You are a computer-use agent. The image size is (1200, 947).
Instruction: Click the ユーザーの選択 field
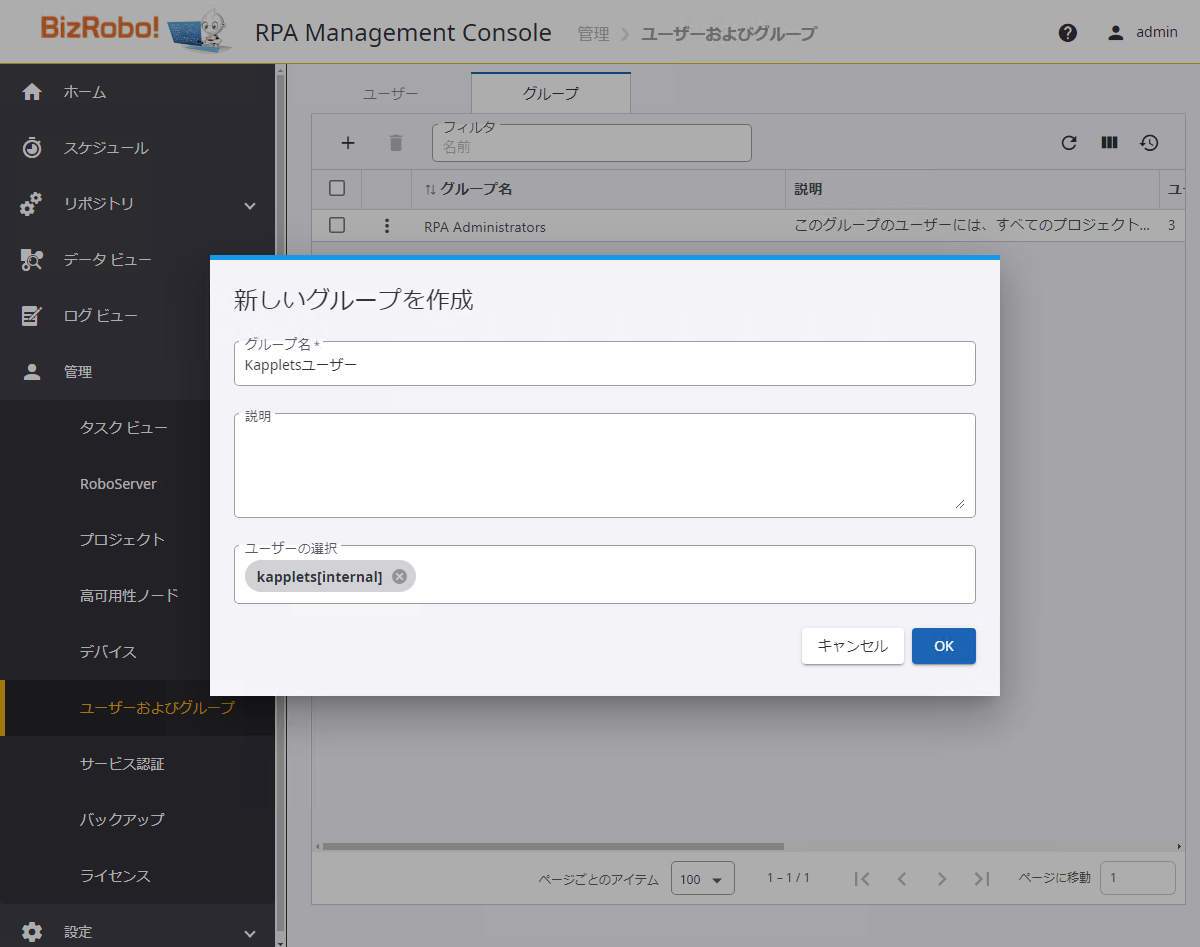[605, 575]
